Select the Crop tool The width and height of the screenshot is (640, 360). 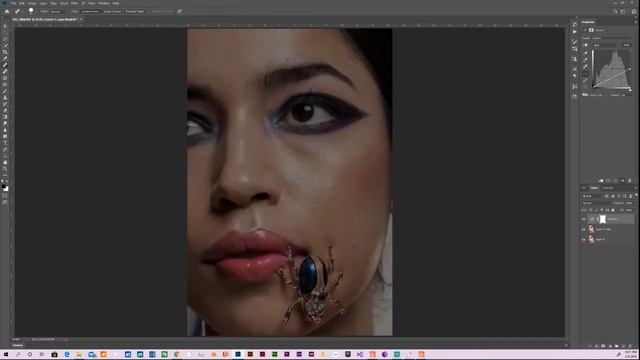point(5,52)
